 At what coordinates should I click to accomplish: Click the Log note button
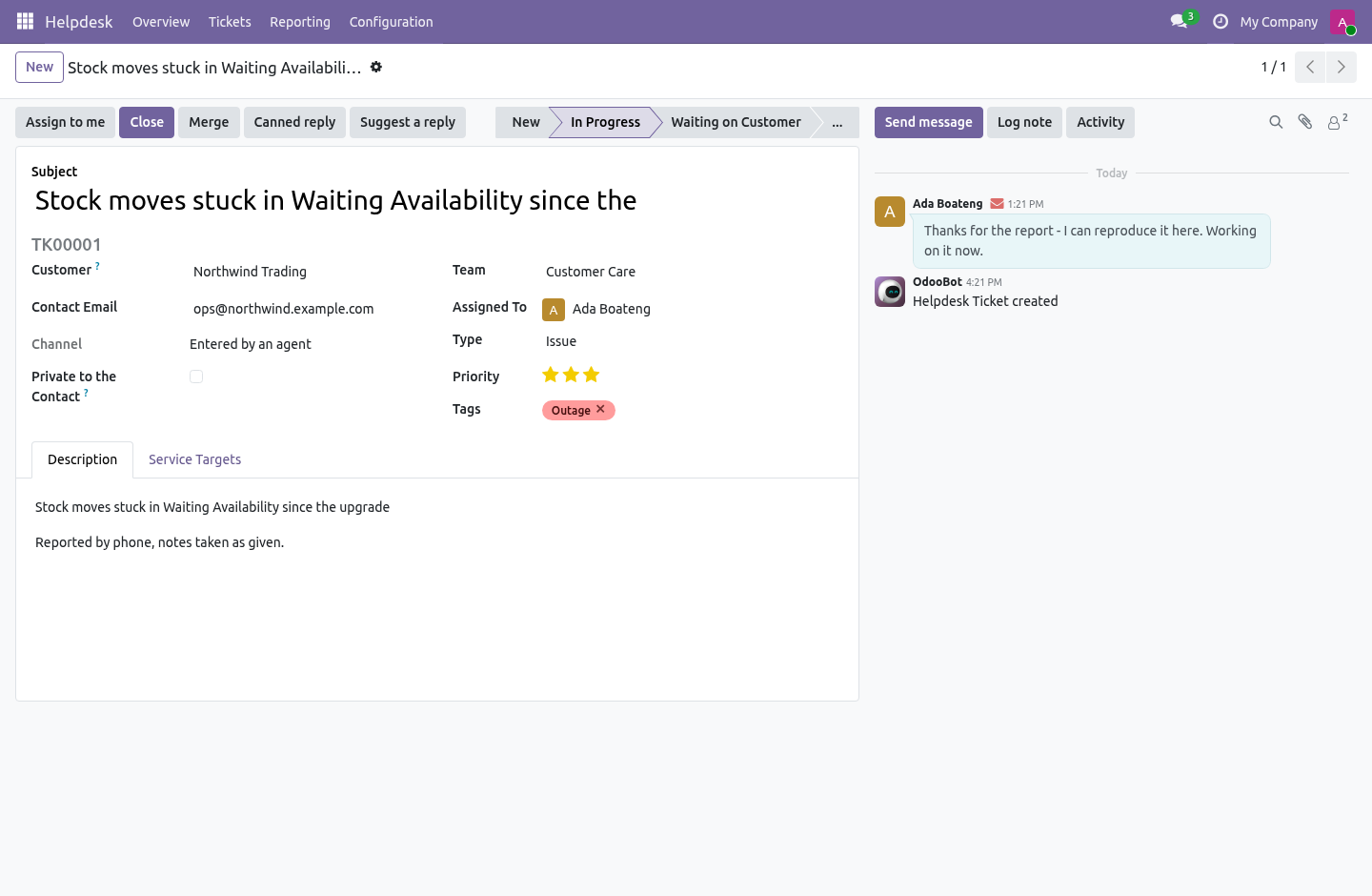pos(1024,122)
